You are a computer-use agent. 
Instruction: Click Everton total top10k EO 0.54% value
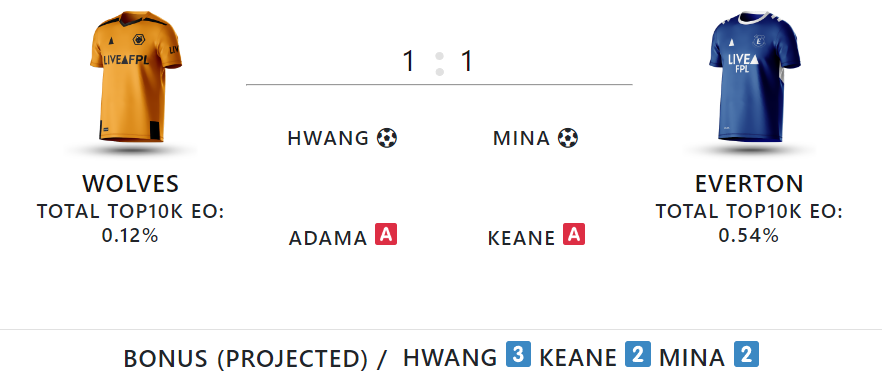[749, 236]
